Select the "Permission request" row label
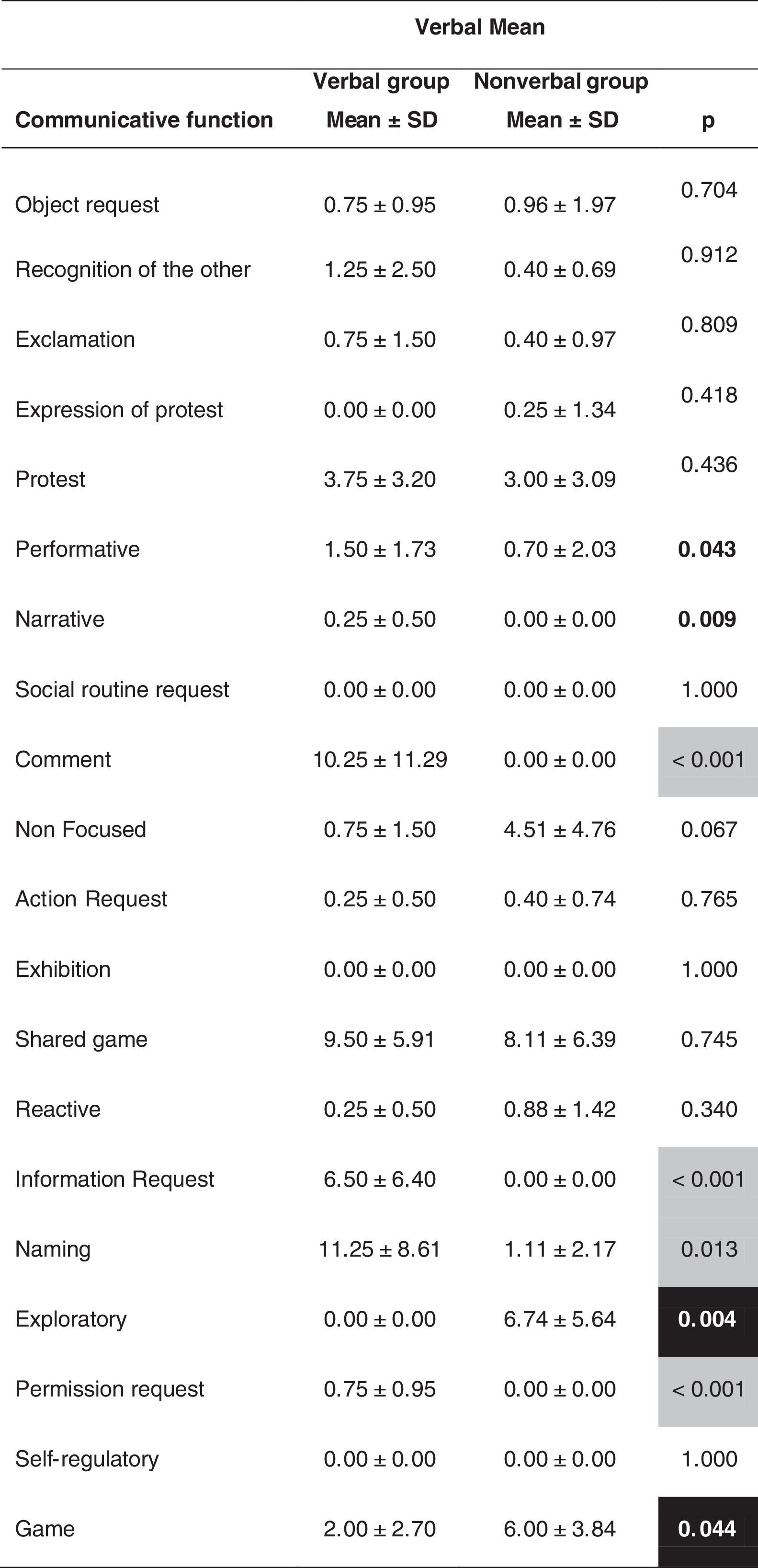Screen dimensions: 758x1568 pos(110,1389)
